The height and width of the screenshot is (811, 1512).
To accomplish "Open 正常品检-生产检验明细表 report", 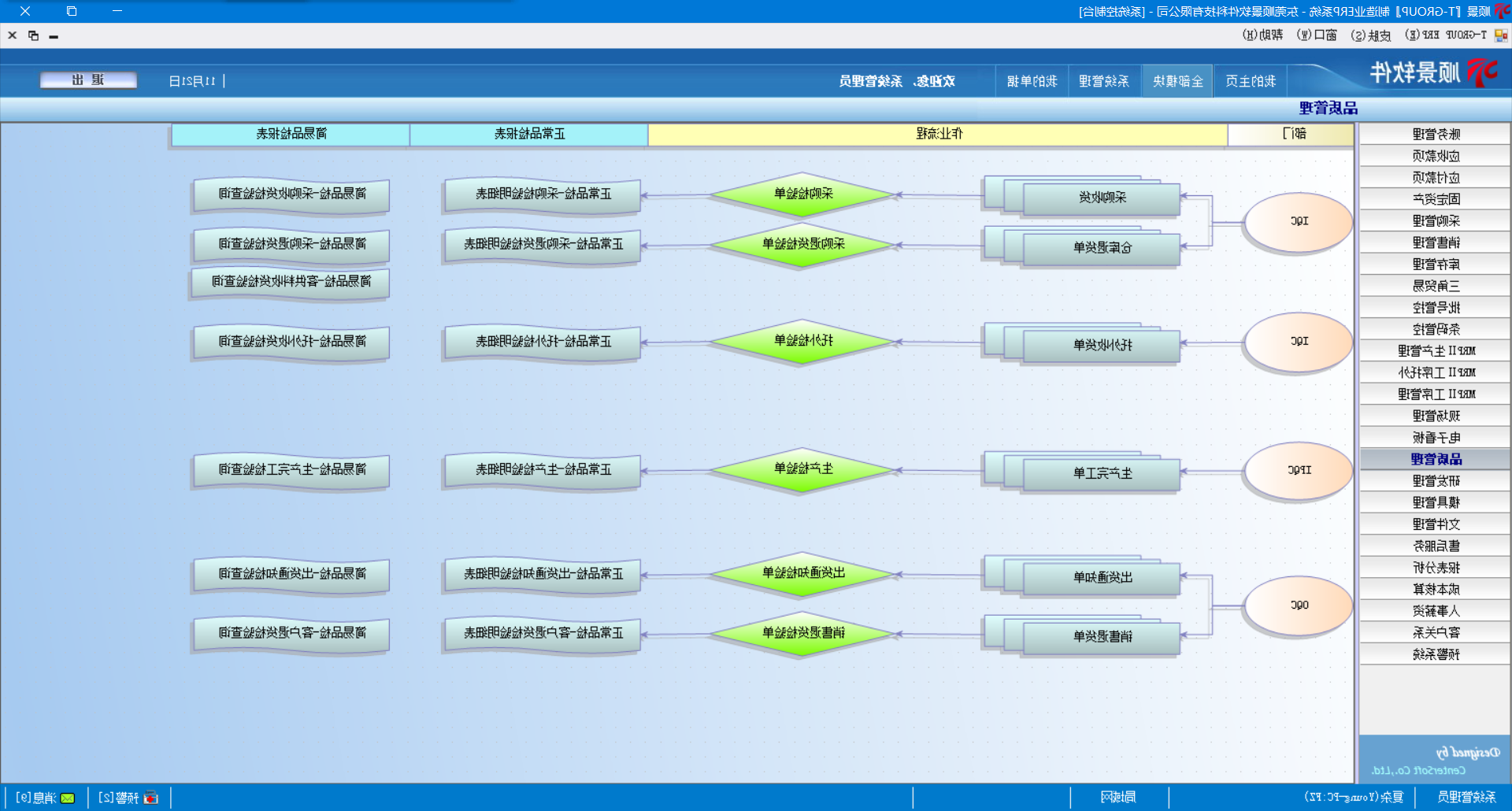I will [543, 470].
